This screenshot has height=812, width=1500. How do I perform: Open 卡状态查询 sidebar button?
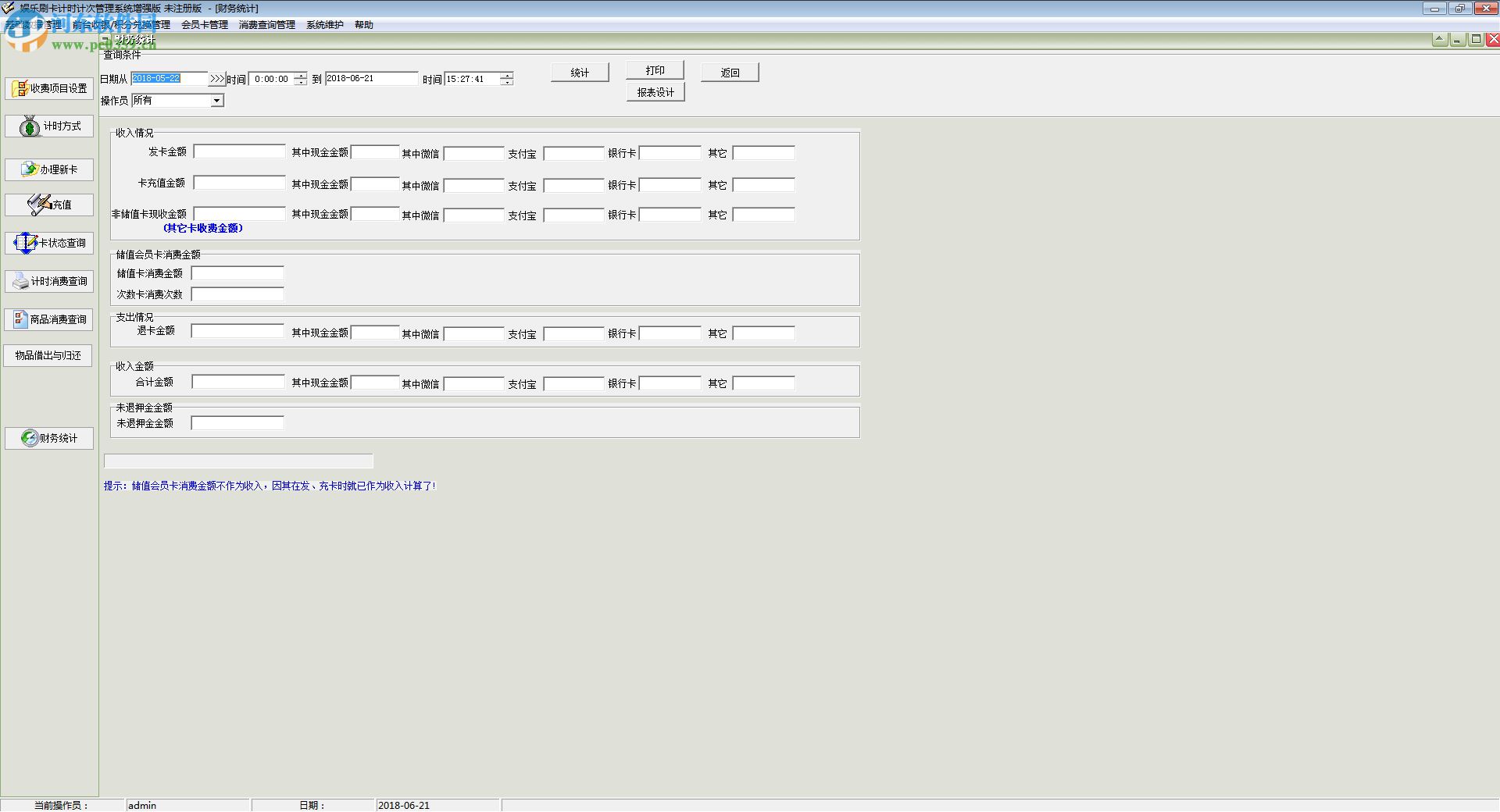click(49, 243)
